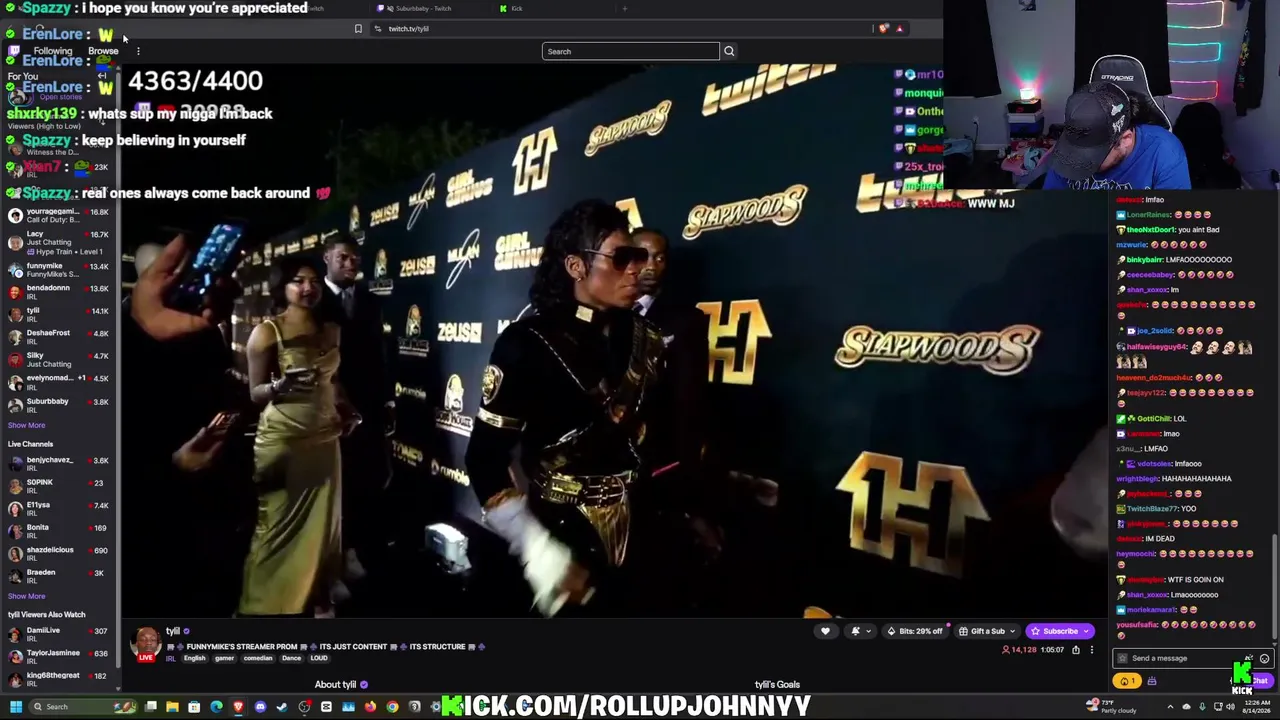Click tylil's live streamer avatar
The width and height of the screenshot is (1280, 720).
146,643
